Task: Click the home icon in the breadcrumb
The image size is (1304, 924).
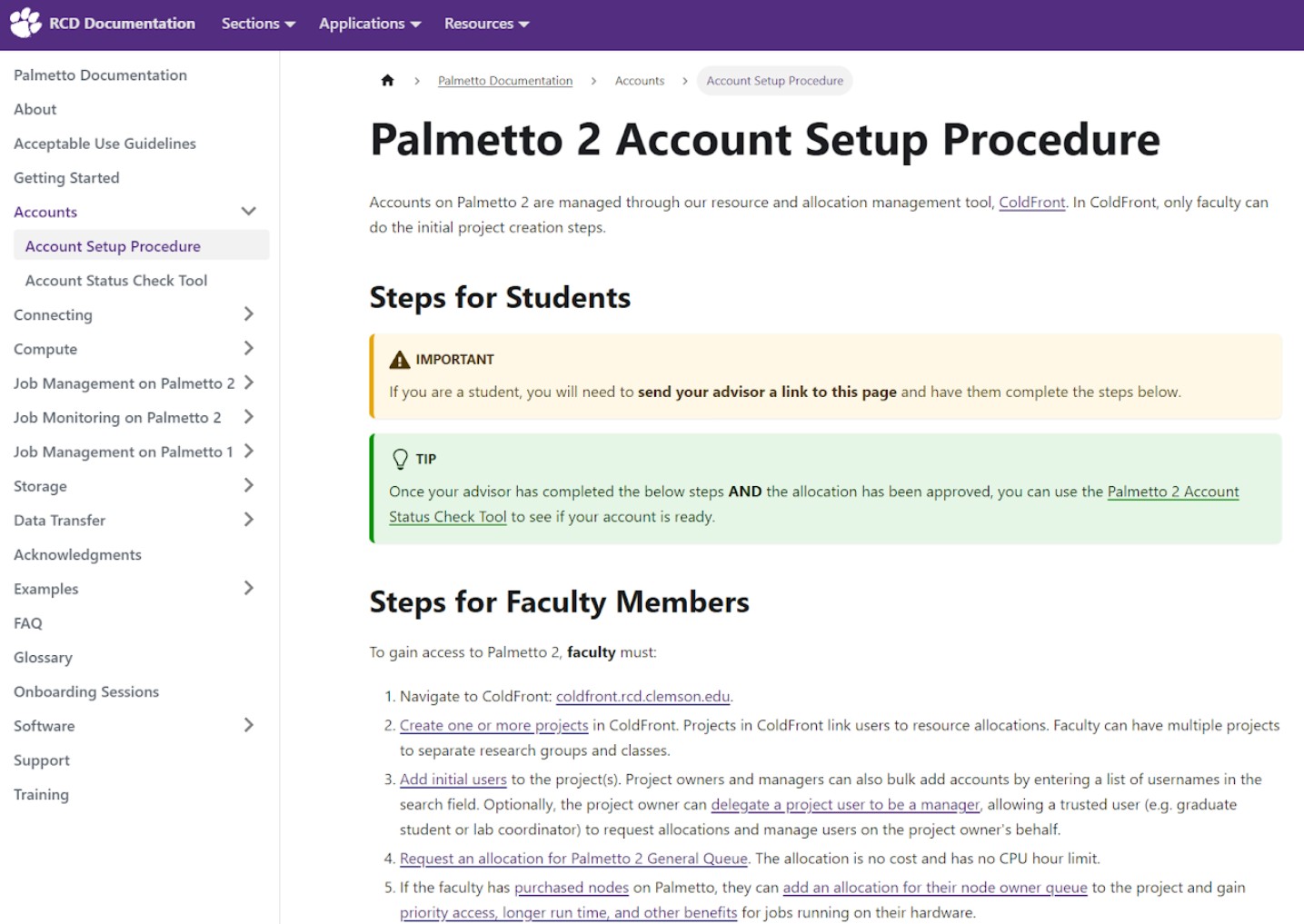Action: [x=388, y=80]
